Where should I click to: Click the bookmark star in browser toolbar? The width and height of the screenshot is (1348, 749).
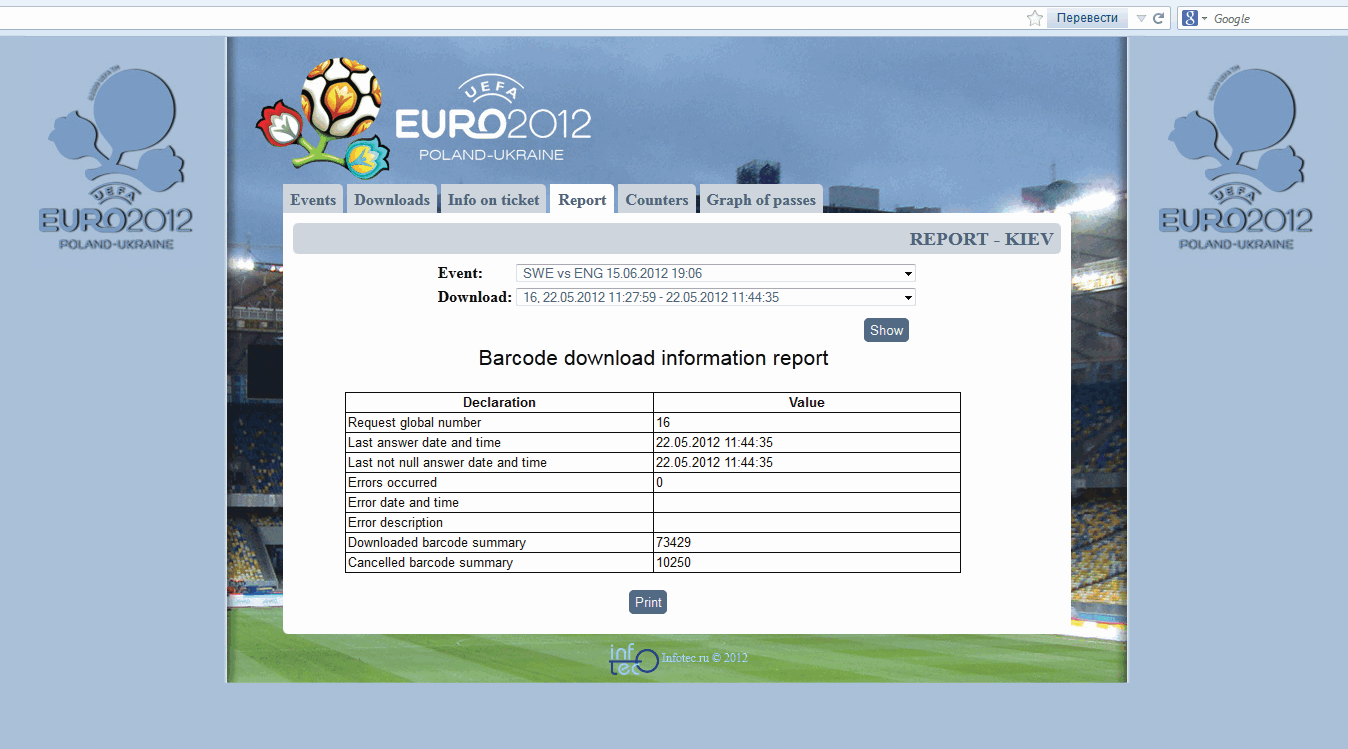[1034, 17]
